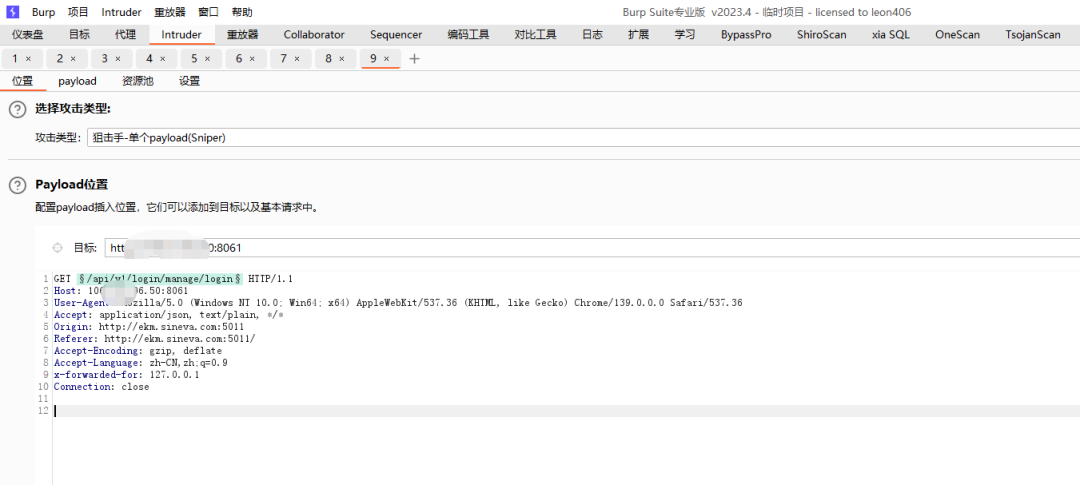Open the 攻击类型 Sniper dropdown
The width and height of the screenshot is (1080, 485).
click(x=583, y=138)
